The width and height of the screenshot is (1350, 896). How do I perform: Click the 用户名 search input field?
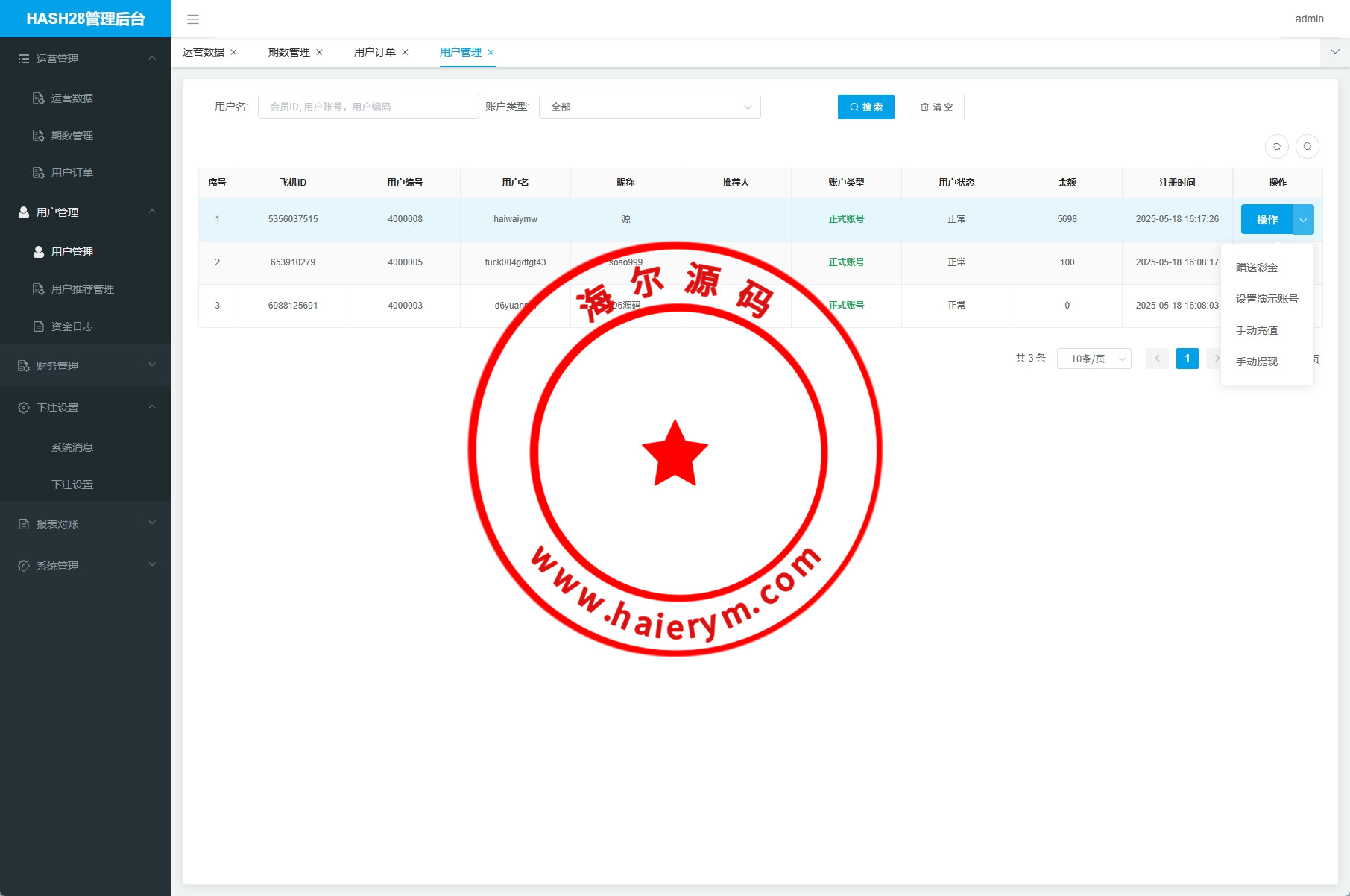point(368,107)
